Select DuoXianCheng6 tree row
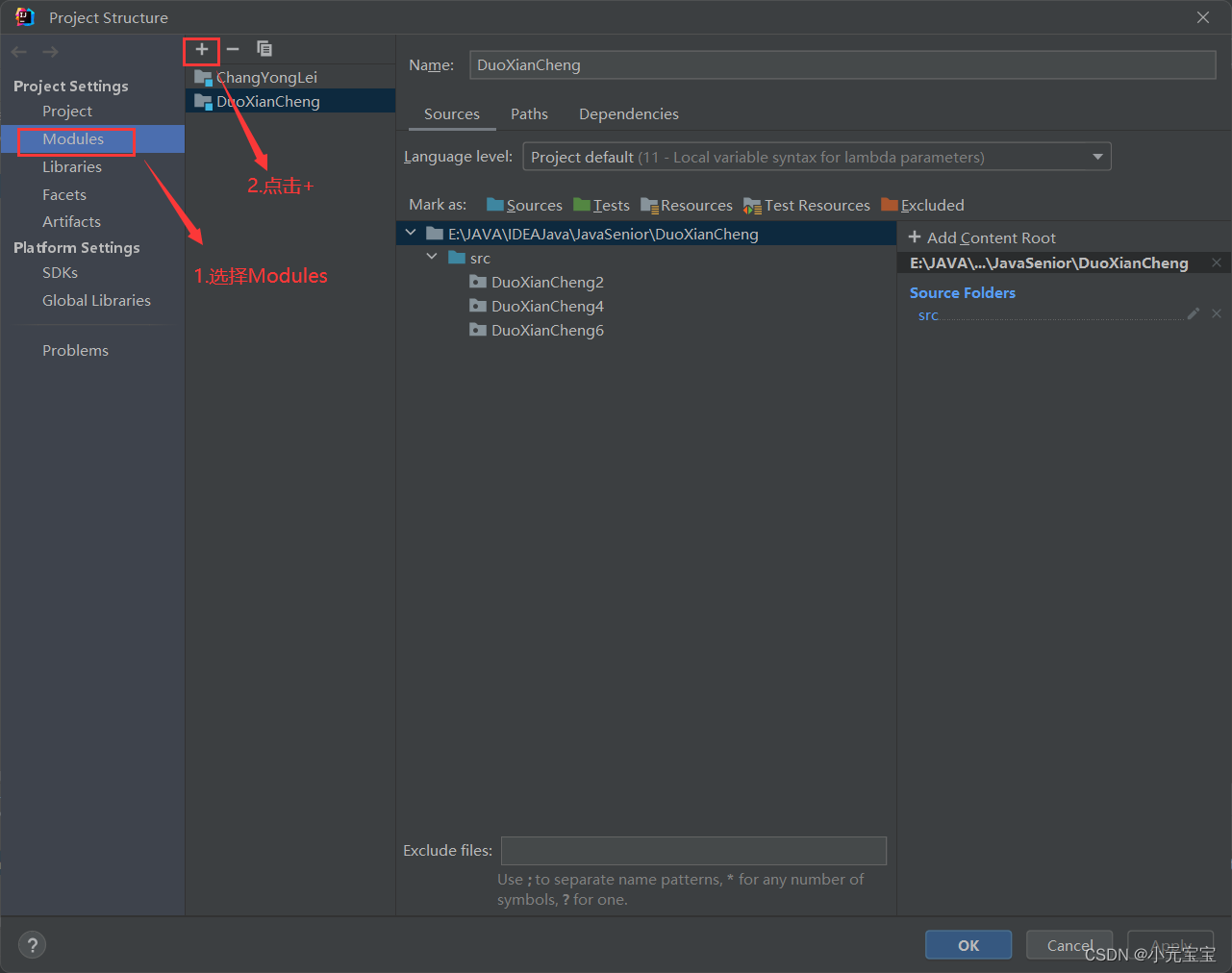 pyautogui.click(x=646, y=330)
